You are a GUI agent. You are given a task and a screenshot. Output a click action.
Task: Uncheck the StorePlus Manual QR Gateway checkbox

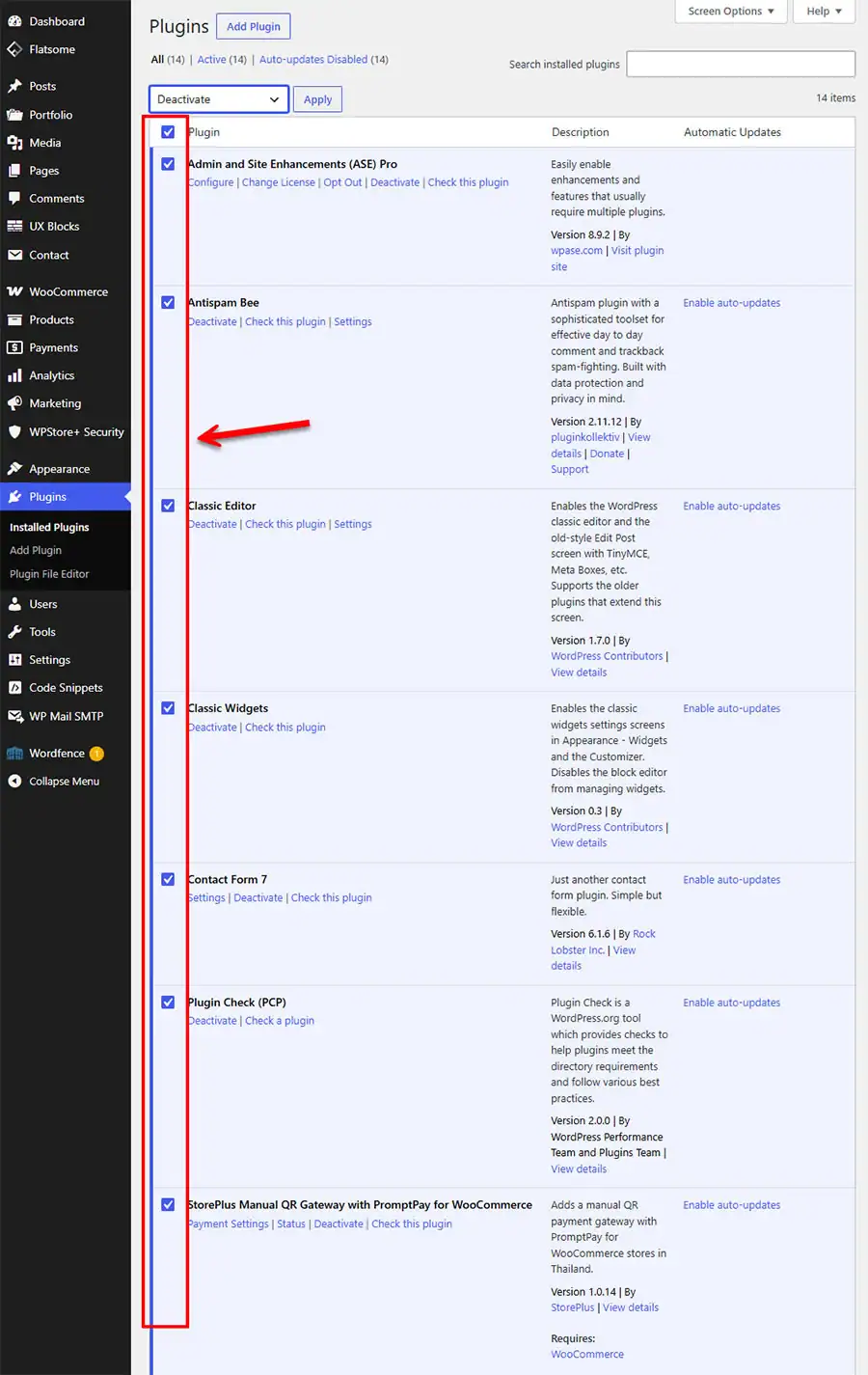coord(168,1205)
